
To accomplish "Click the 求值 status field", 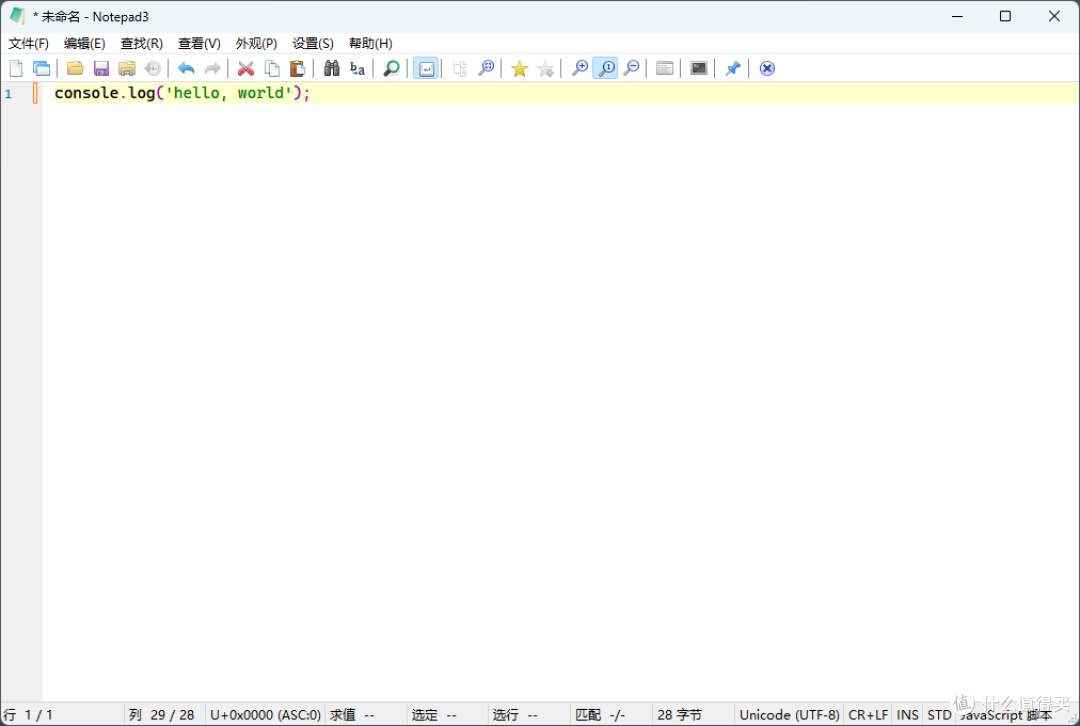I will [366, 715].
